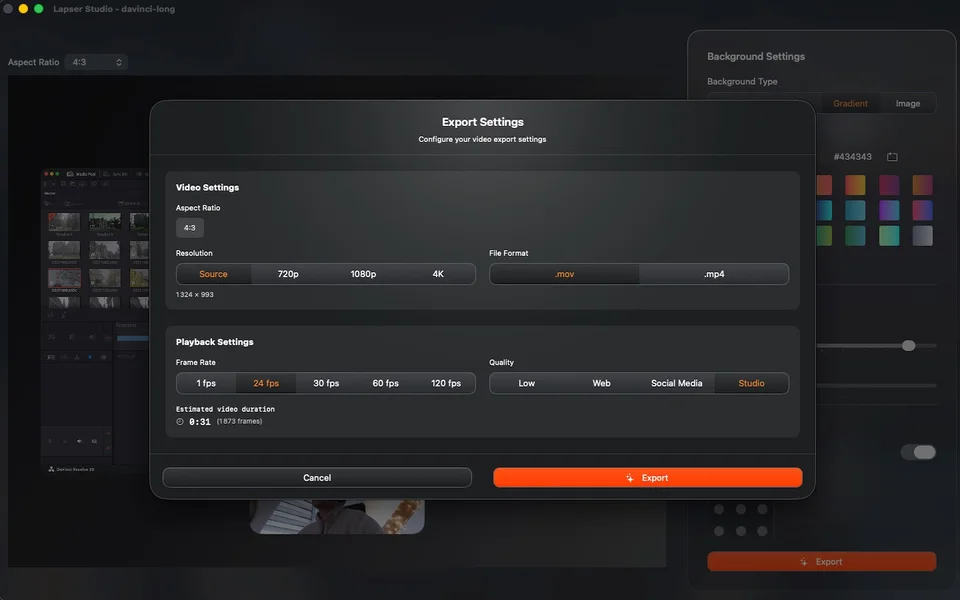960x600 pixels.
Task: Switch to Image background tab
Action: (x=907, y=103)
